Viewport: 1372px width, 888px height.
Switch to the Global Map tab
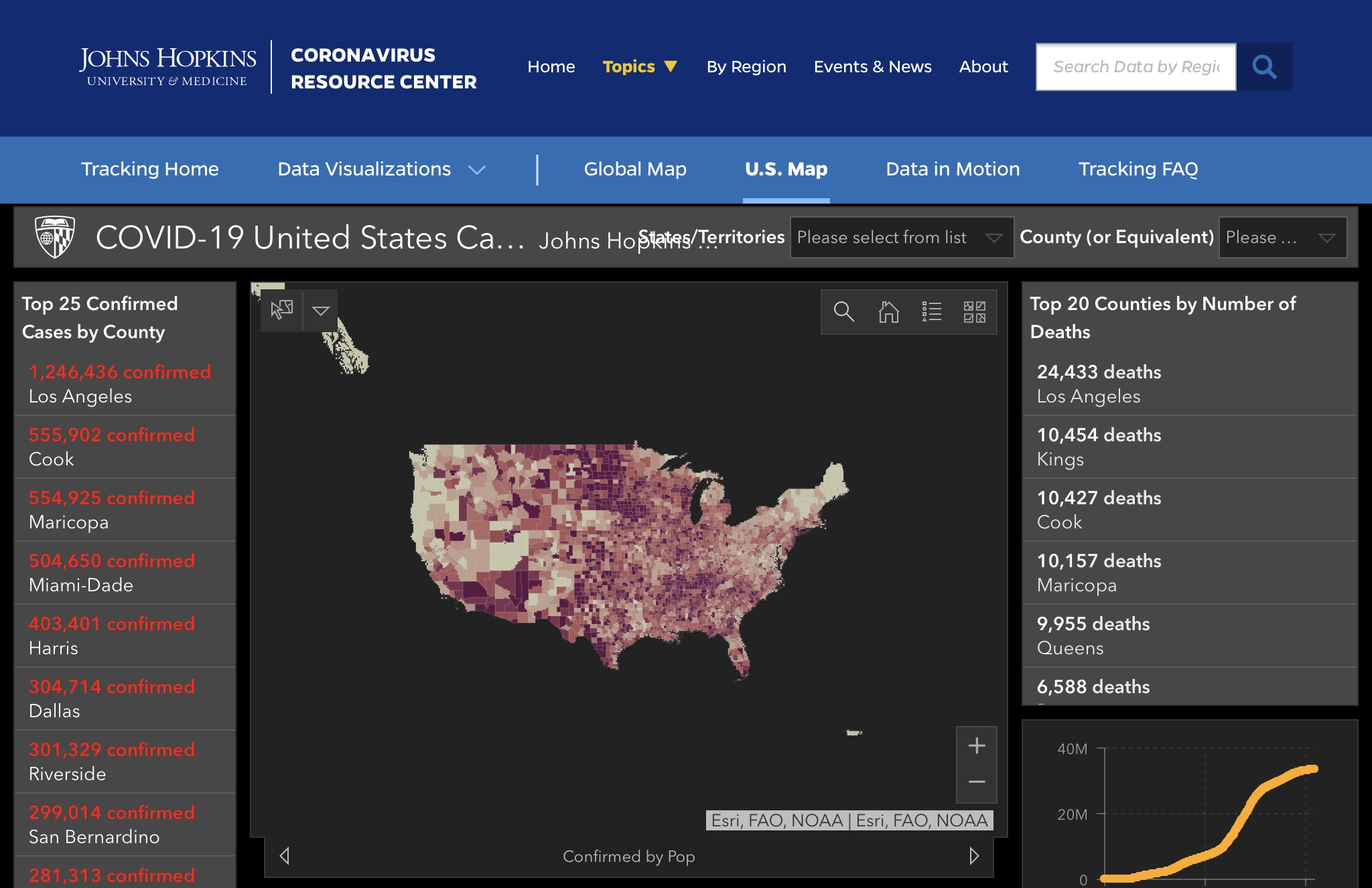(635, 169)
